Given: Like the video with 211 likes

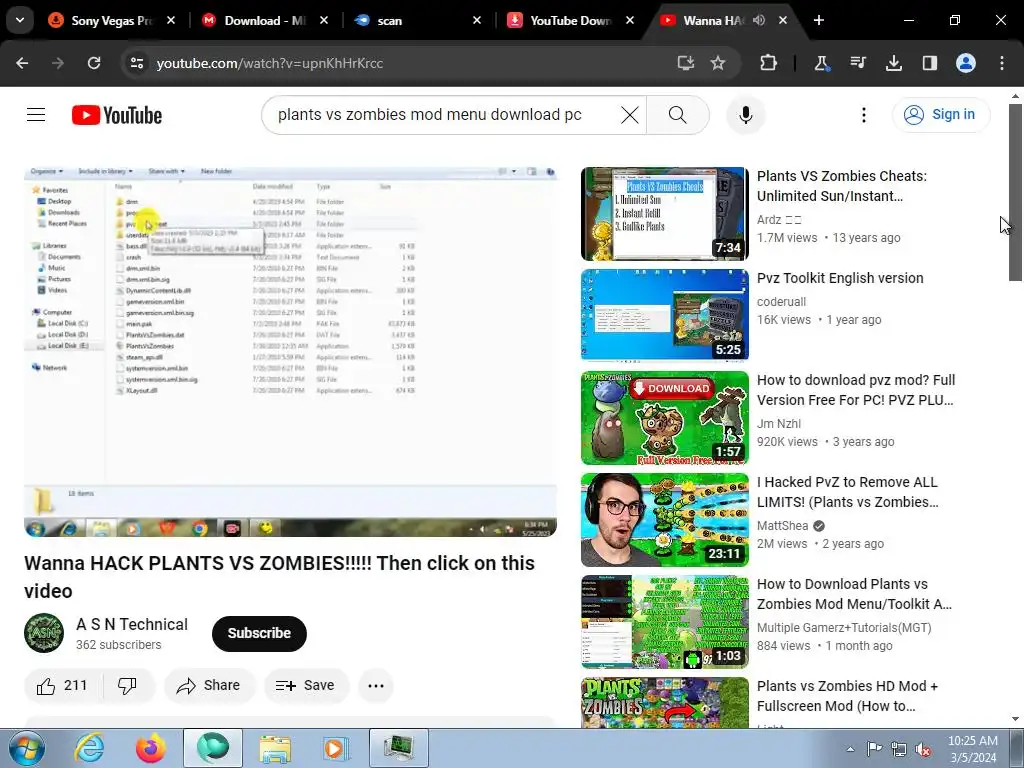Looking at the screenshot, I should tap(62, 686).
